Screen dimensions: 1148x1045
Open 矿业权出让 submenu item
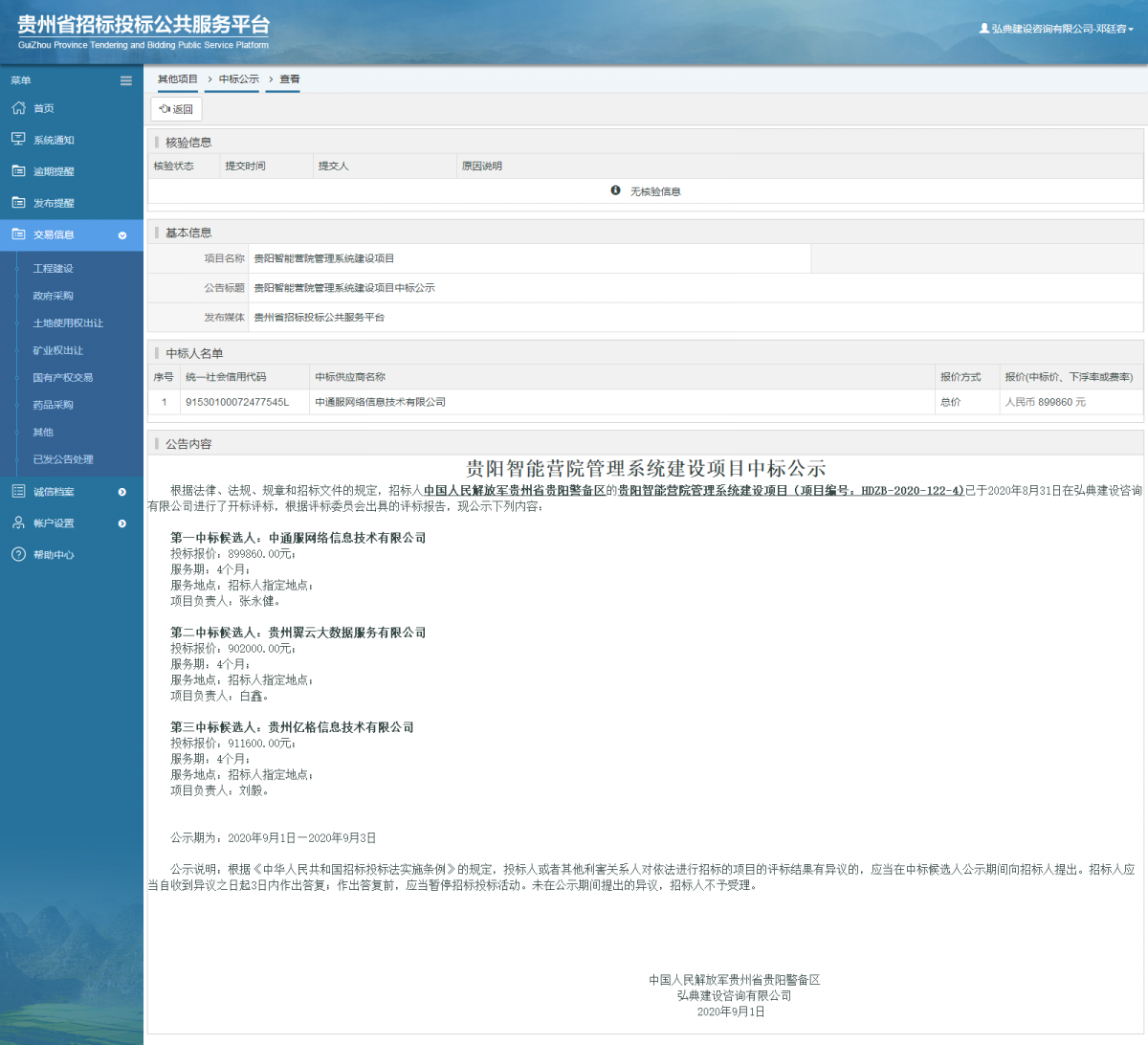(58, 350)
